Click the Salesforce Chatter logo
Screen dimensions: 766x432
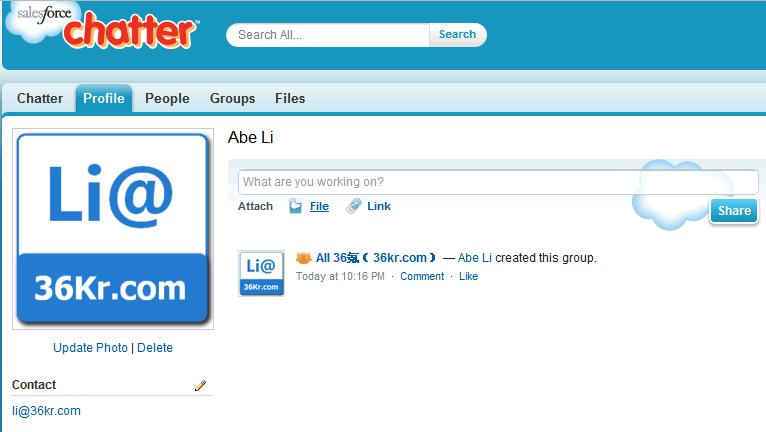tap(102, 26)
